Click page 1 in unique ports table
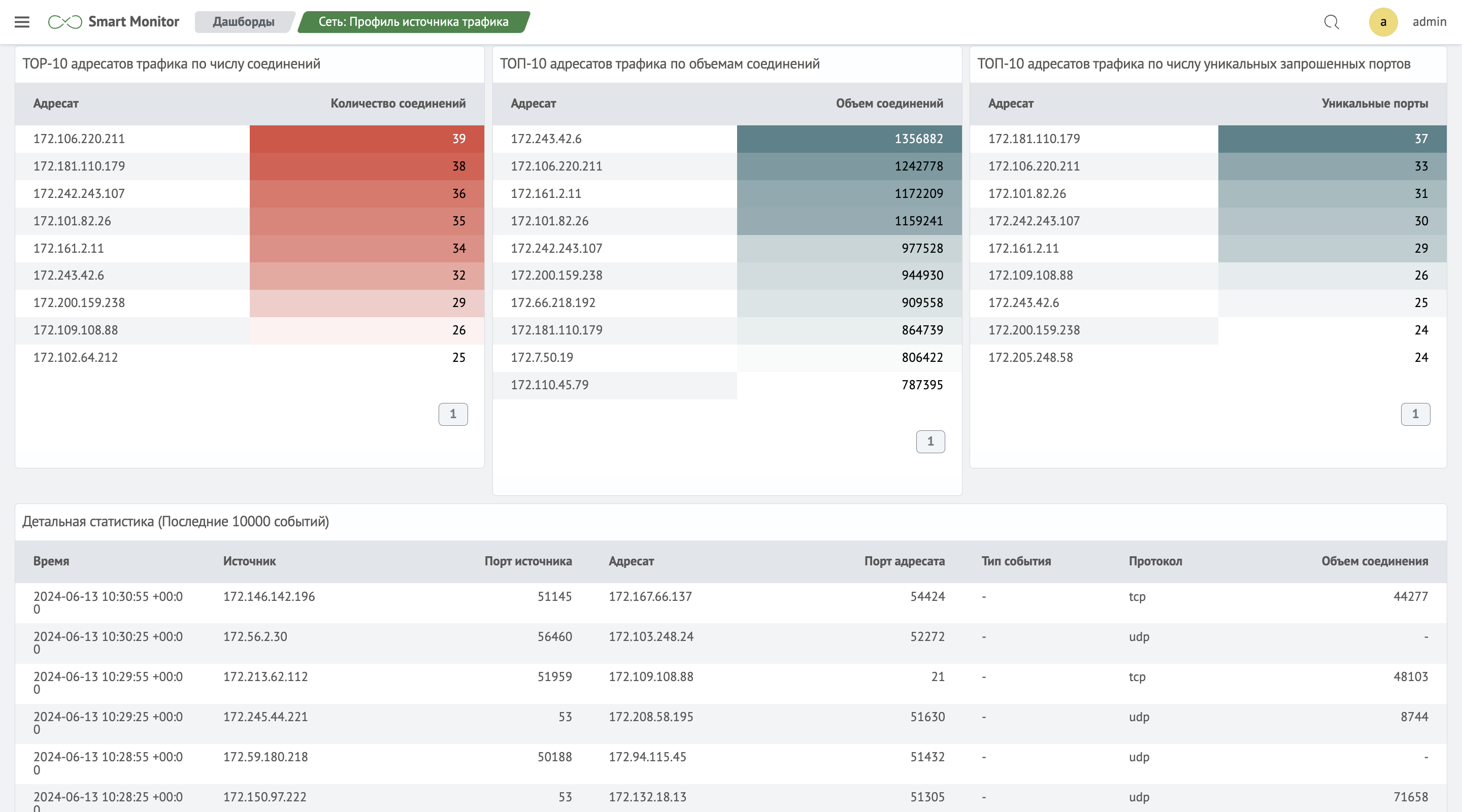This screenshot has width=1462, height=812. click(x=1415, y=414)
